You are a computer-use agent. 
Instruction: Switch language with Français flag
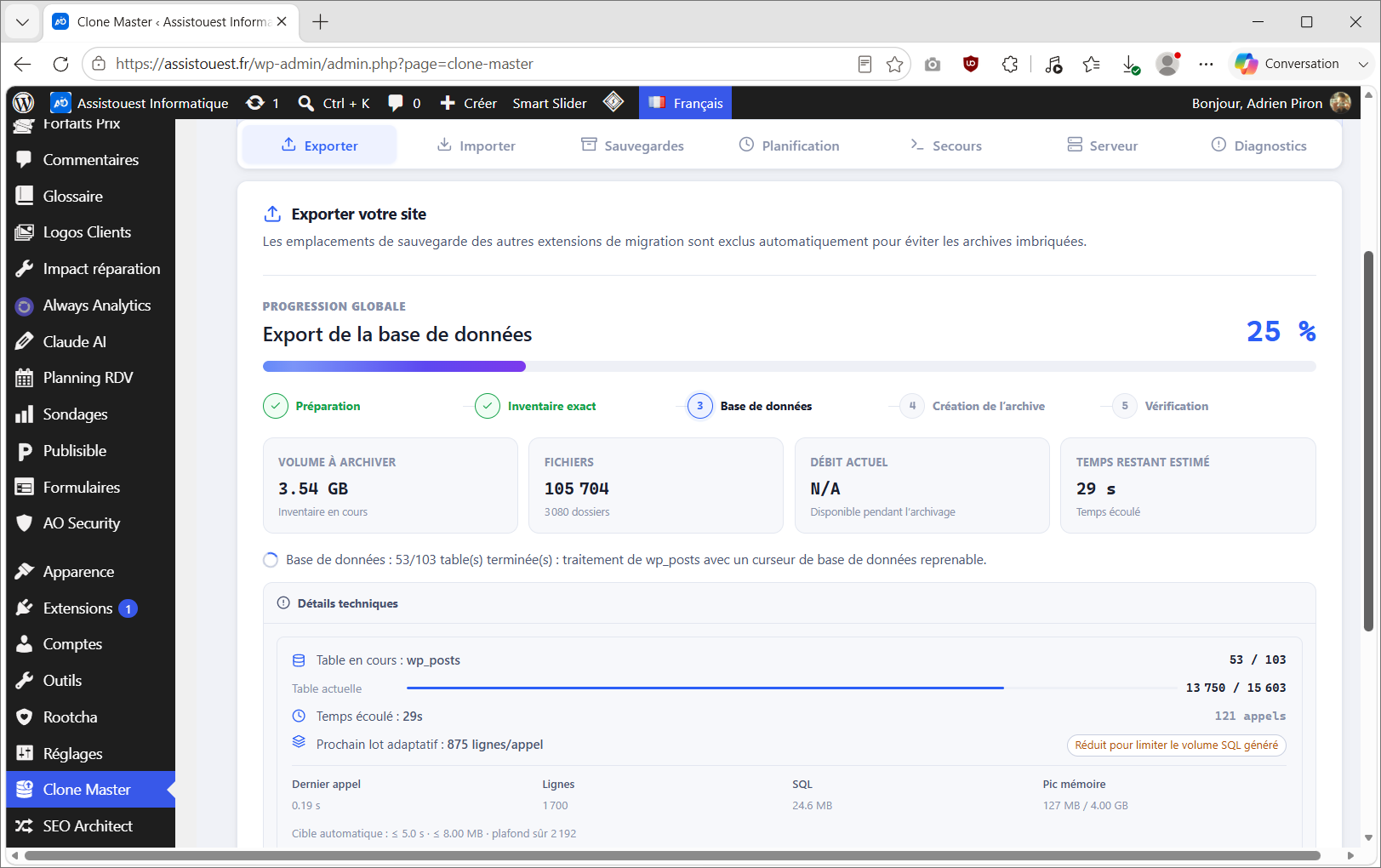click(x=685, y=103)
